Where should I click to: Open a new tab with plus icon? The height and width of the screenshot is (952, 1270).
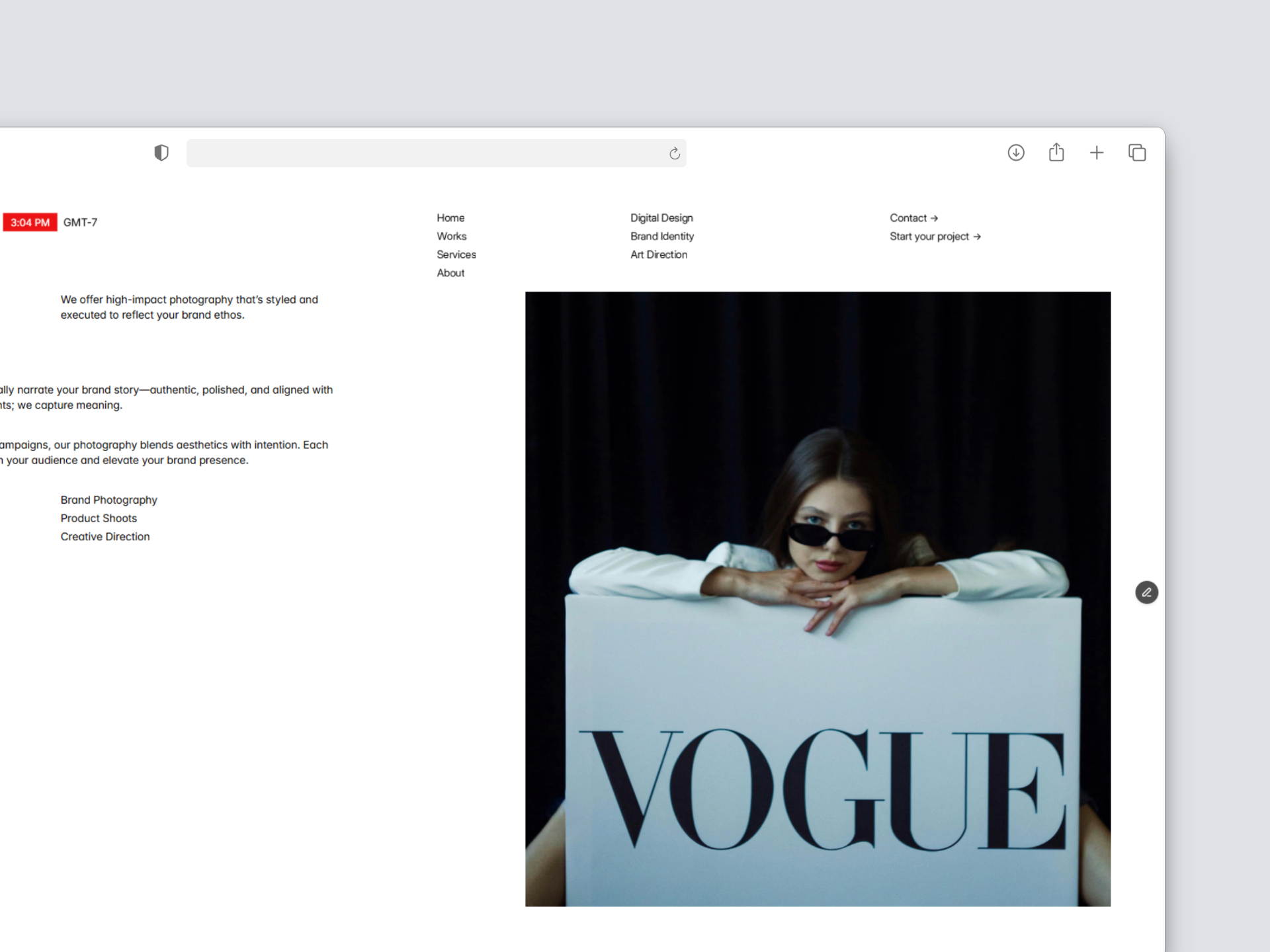pyautogui.click(x=1097, y=153)
